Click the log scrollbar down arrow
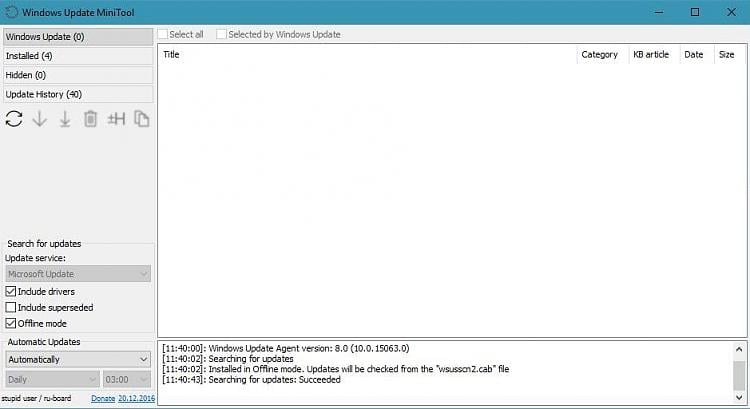The width and height of the screenshot is (750, 409). [739, 397]
